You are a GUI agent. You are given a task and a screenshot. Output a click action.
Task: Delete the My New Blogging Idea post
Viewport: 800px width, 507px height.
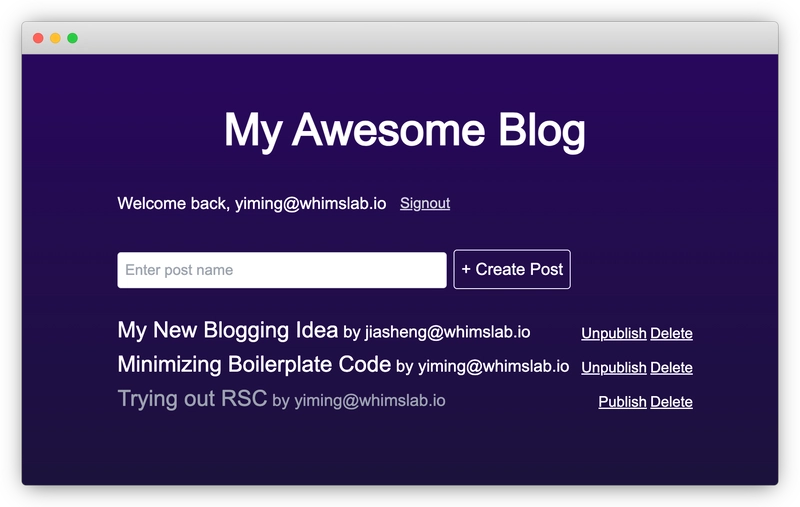(671, 334)
